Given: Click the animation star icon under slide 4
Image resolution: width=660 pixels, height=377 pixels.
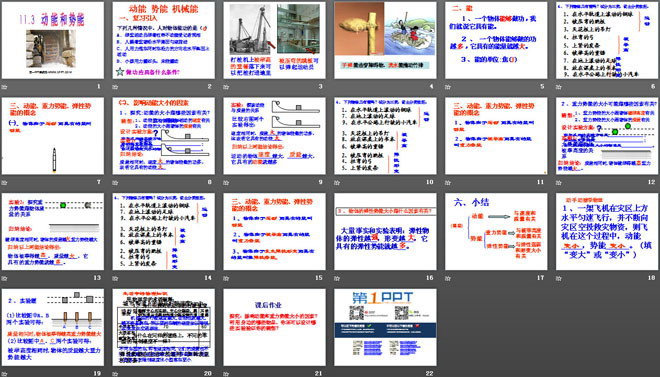Looking at the screenshot, I should (x=337, y=87).
